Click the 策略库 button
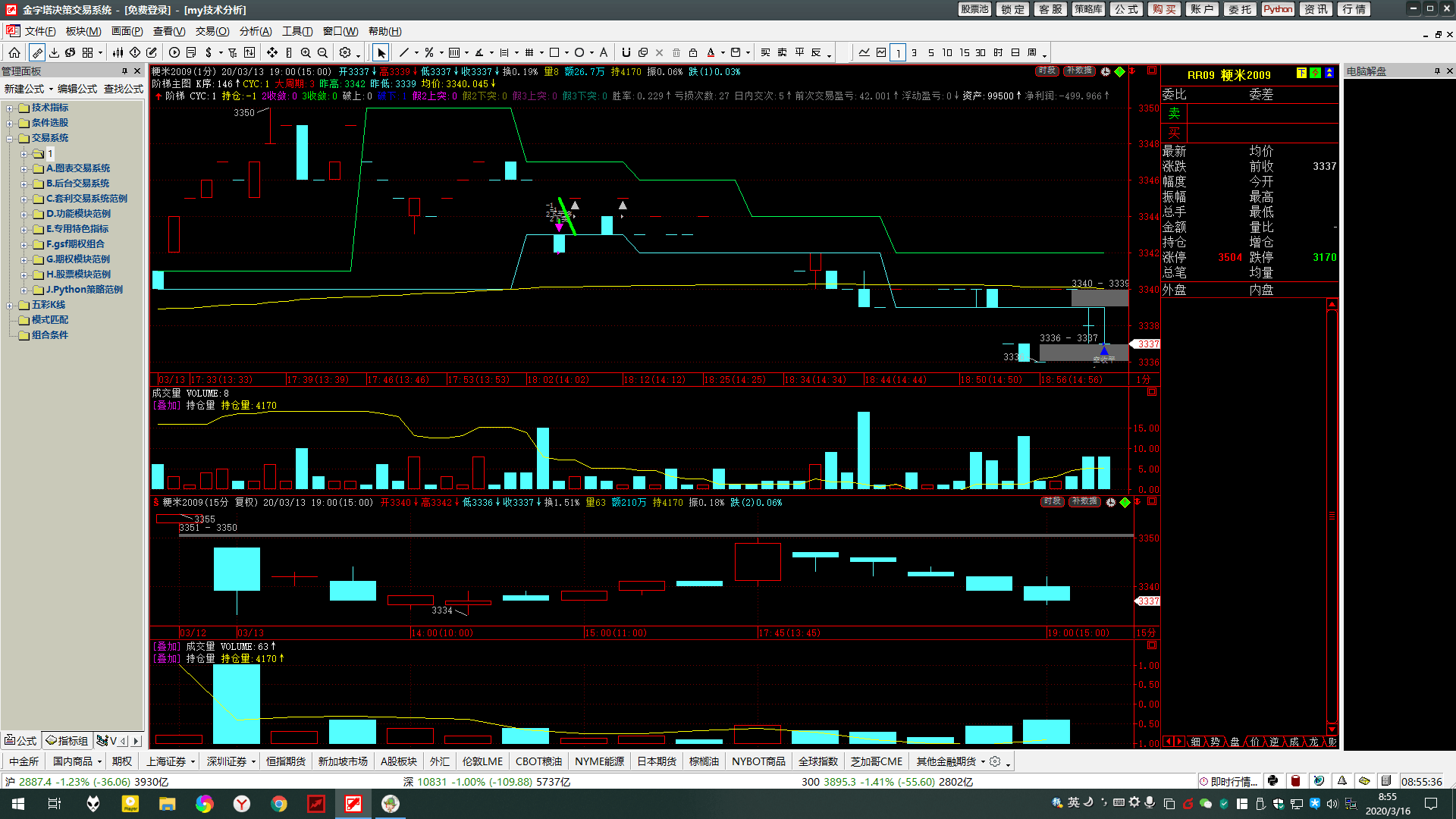Viewport: 1456px width, 819px height. [1088, 9]
